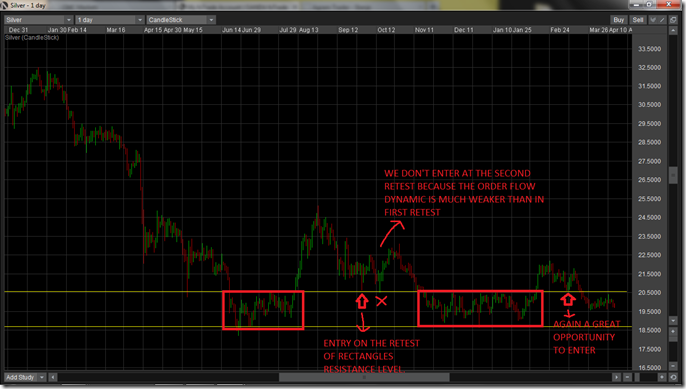686x389 pixels.
Task: Open the Add Study button
Action: coord(20,377)
